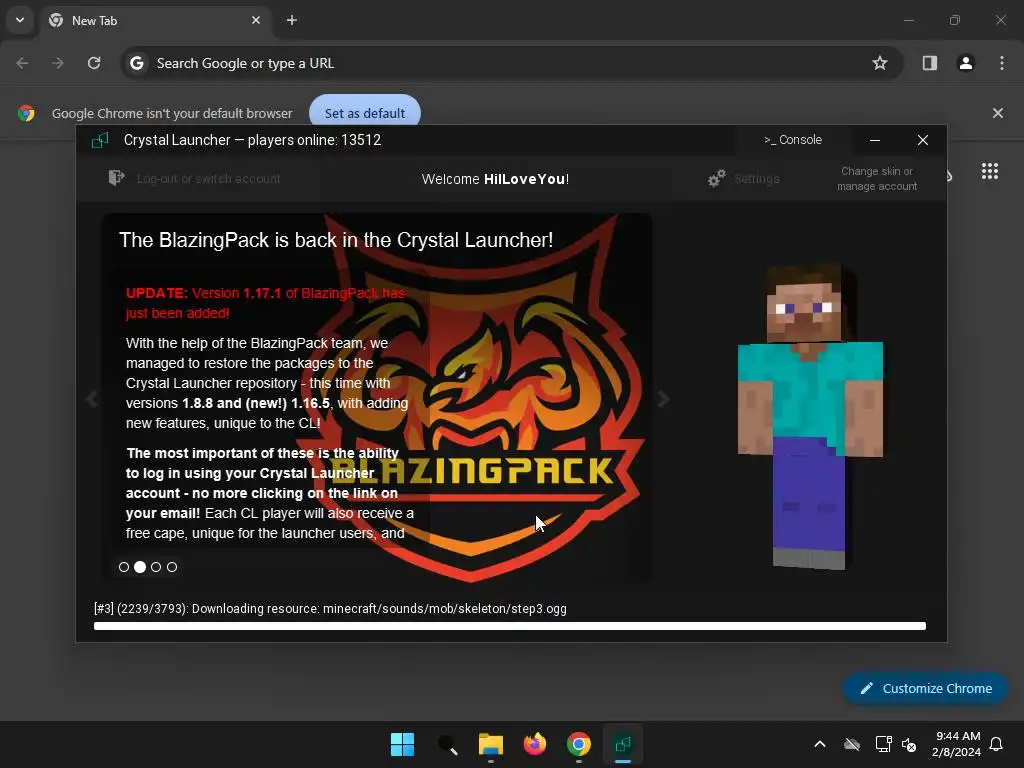Click the Google G icon in address bar
1024x768 pixels.
(136, 63)
